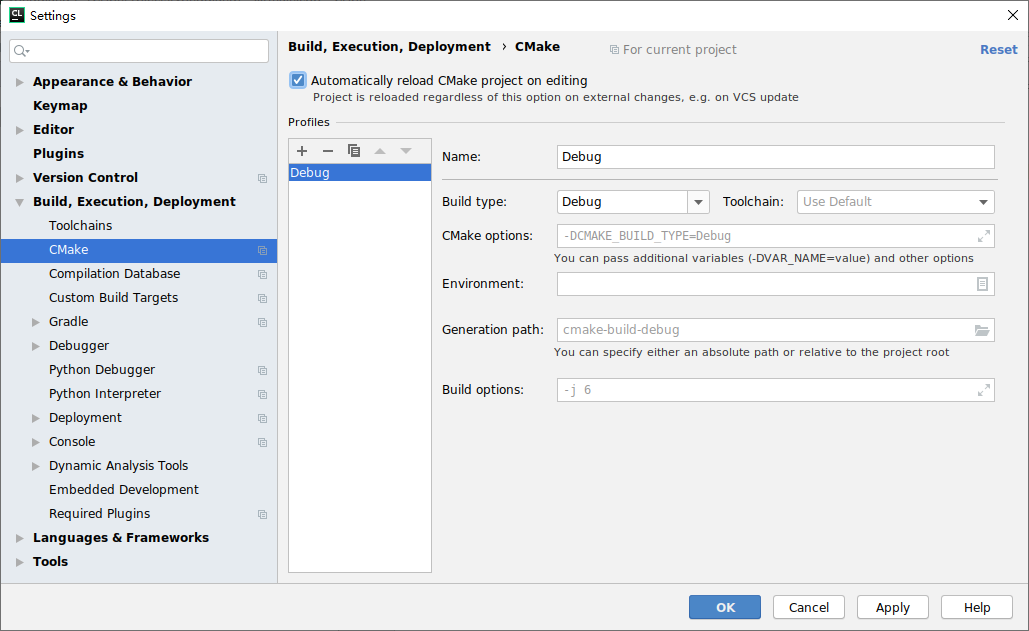The image size is (1029, 631).
Task: Browse for a Generation path folder
Action: 983,330
